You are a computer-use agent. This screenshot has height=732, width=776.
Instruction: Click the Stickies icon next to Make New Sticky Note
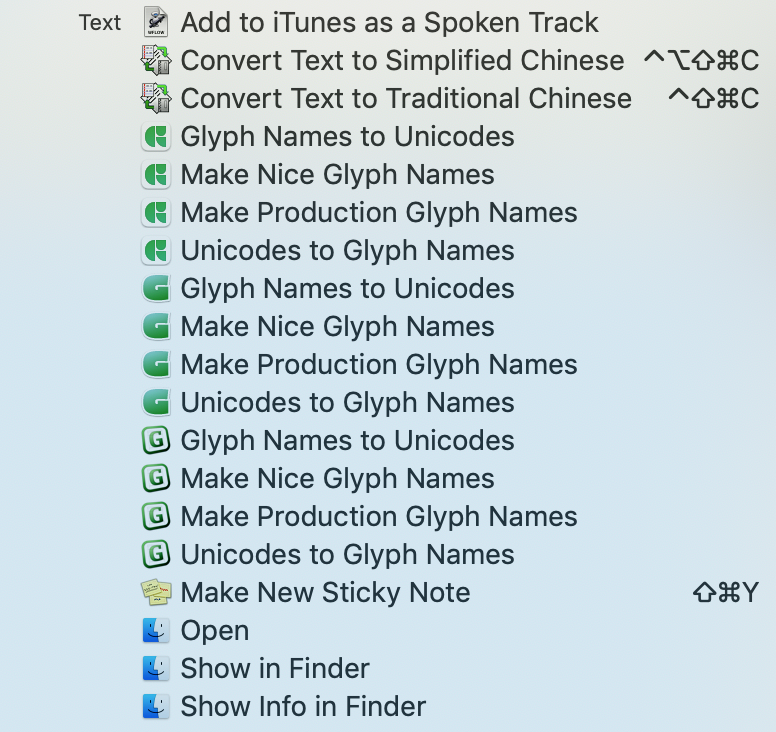(x=156, y=592)
